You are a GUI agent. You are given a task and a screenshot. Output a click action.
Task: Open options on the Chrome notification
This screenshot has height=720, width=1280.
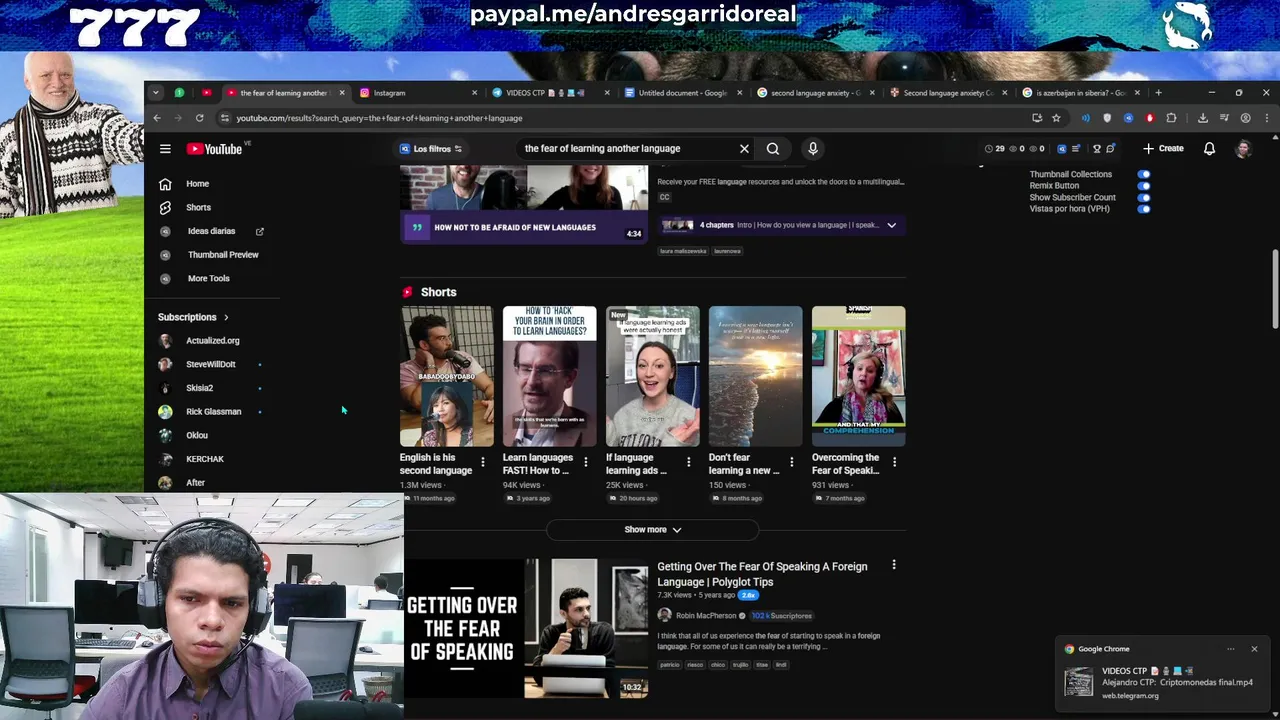[1231, 649]
